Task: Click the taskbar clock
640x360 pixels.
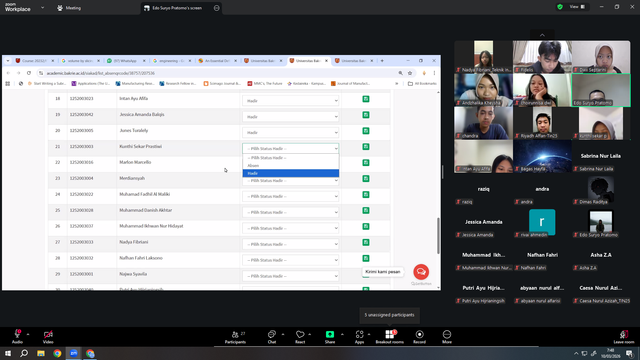Action: coord(610,353)
